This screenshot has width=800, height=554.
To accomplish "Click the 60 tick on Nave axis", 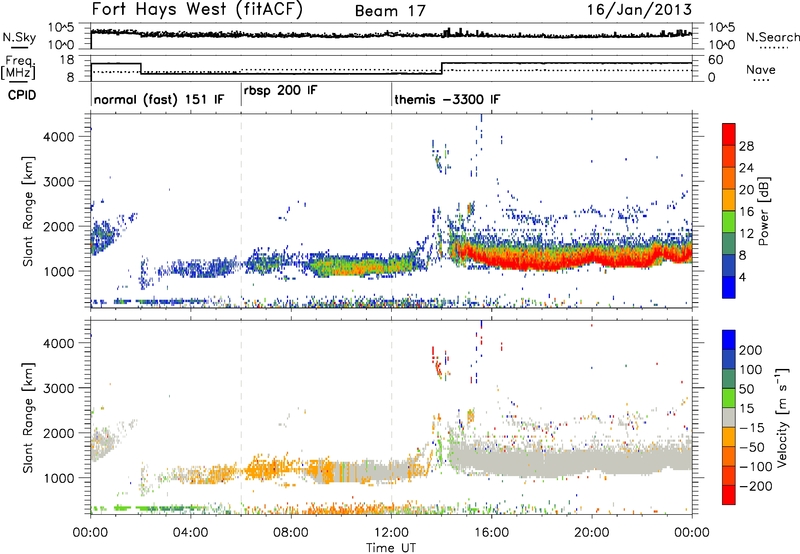I will (x=715, y=60).
